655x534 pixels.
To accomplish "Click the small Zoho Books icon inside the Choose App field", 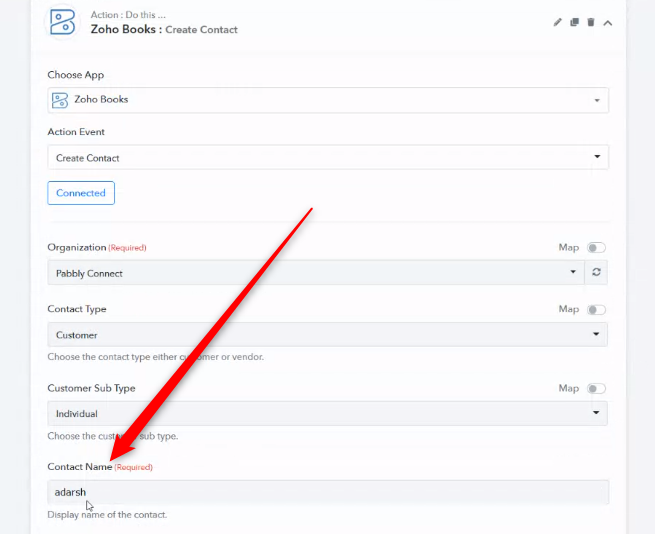I will (60, 100).
